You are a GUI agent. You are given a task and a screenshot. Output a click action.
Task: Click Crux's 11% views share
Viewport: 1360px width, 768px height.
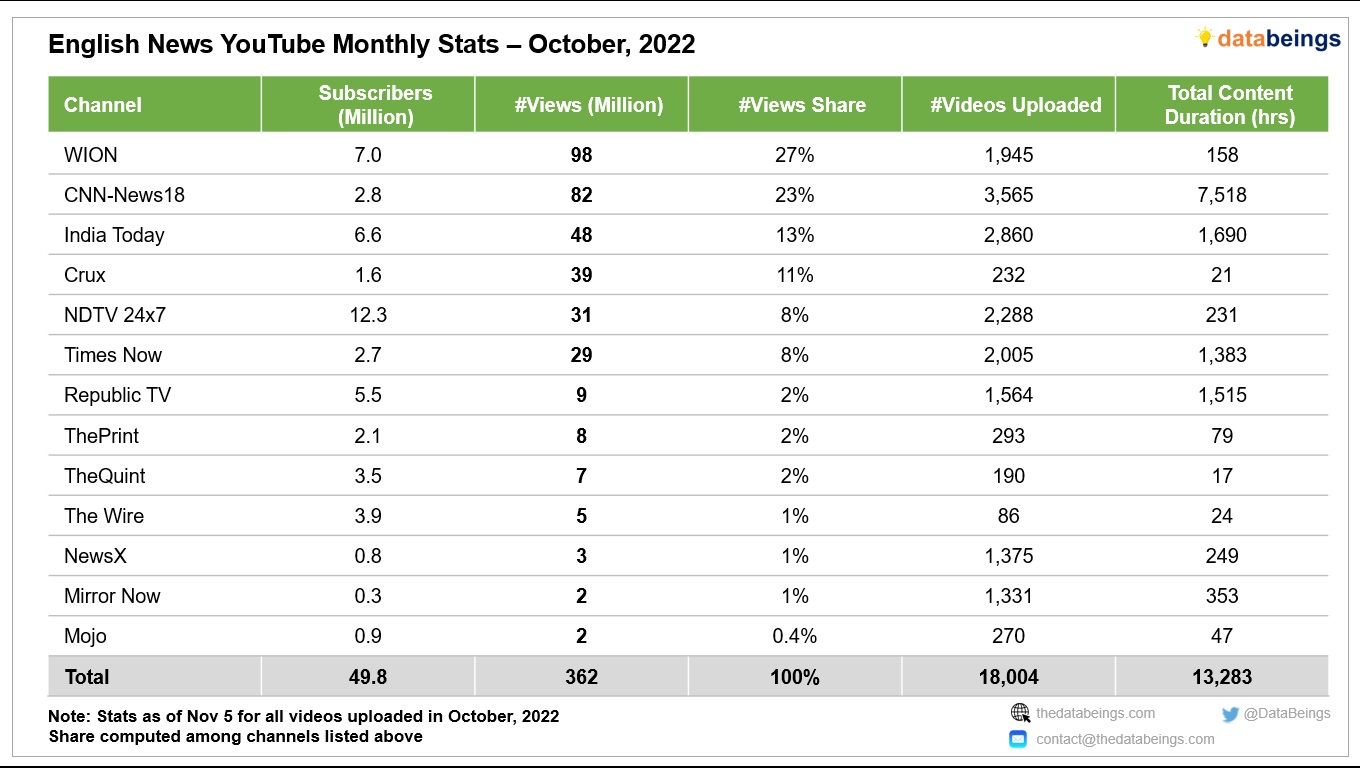point(795,275)
